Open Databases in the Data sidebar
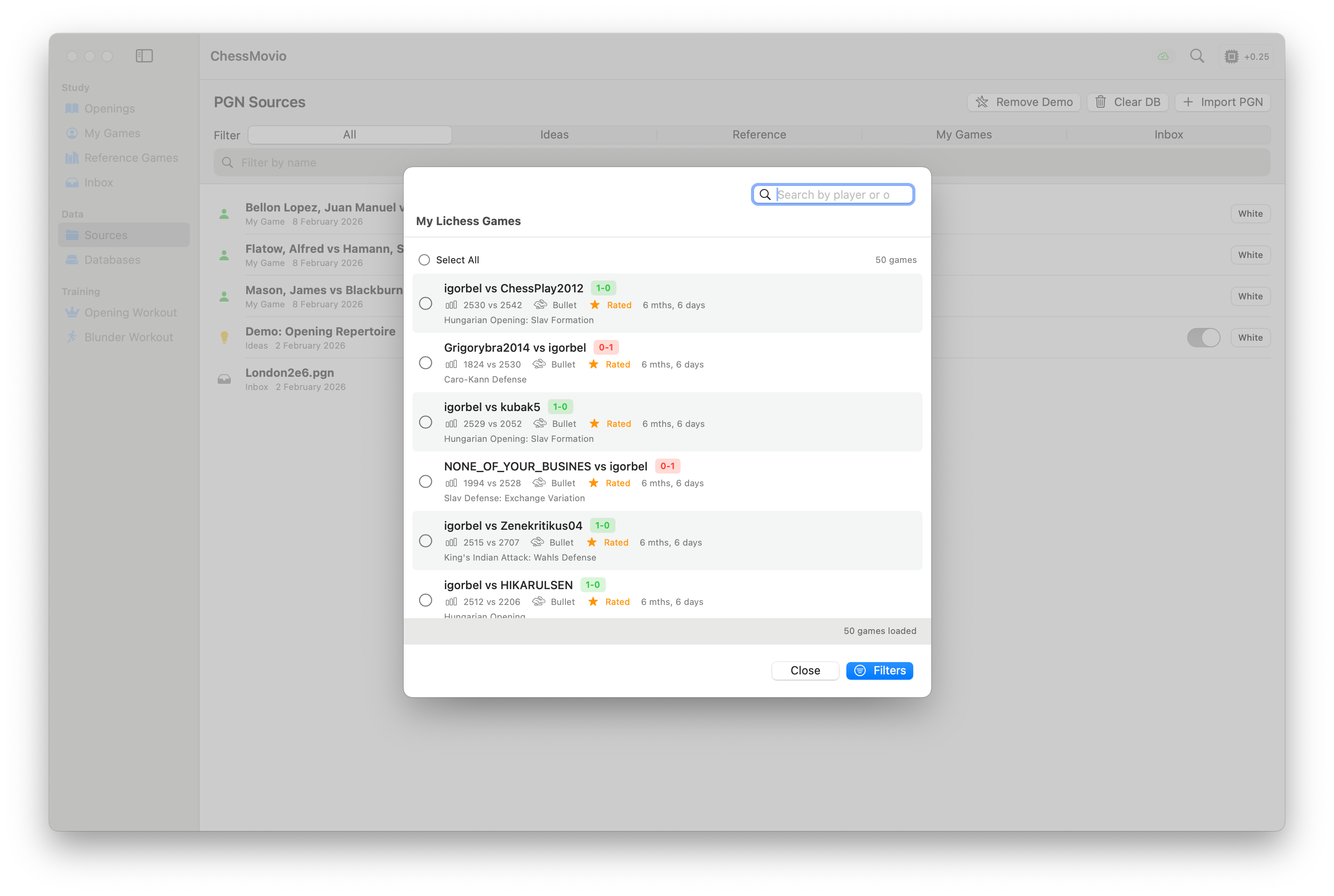This screenshot has width=1334, height=896. [112, 260]
